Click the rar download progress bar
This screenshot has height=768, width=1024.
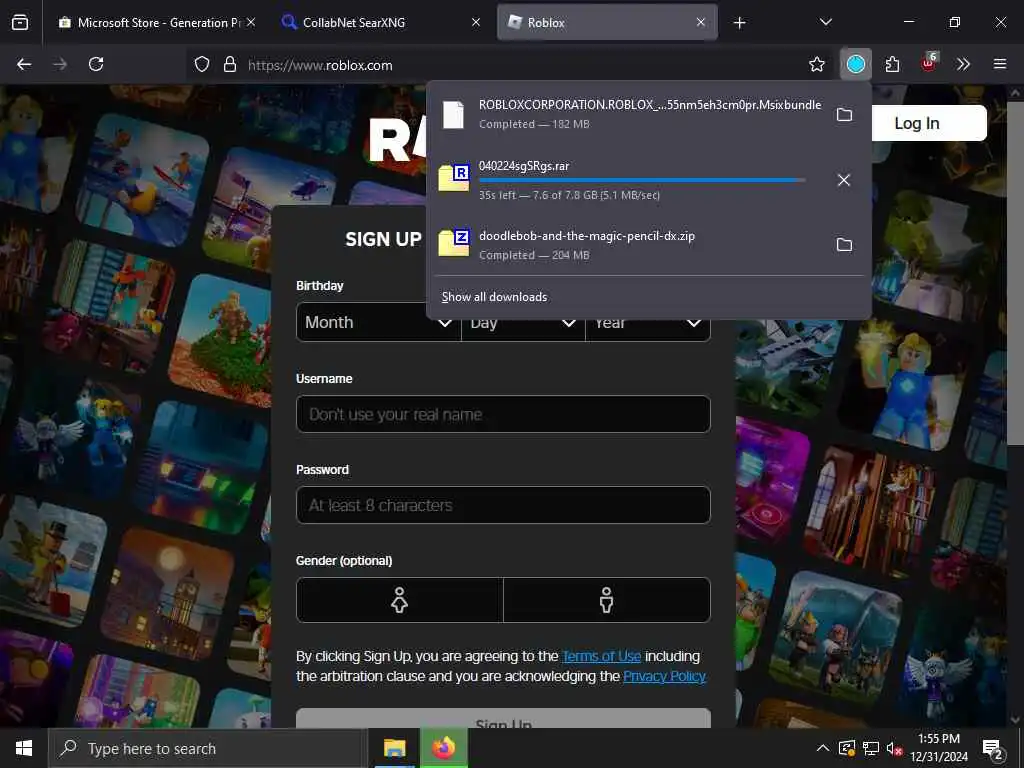click(x=641, y=180)
